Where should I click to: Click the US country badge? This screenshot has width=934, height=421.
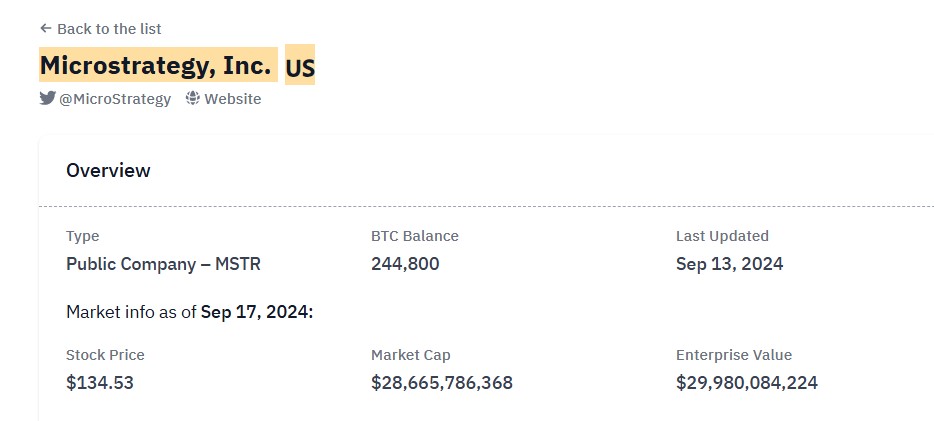(300, 65)
